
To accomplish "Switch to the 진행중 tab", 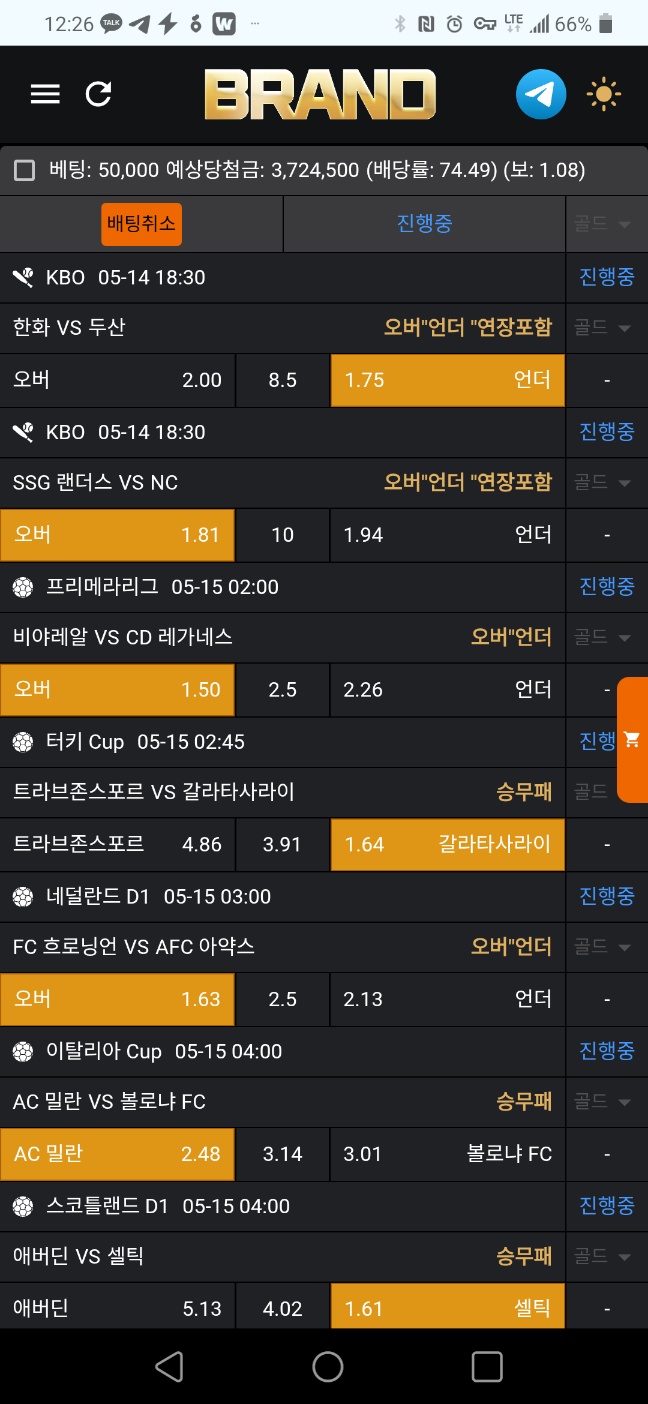I will pos(424,224).
